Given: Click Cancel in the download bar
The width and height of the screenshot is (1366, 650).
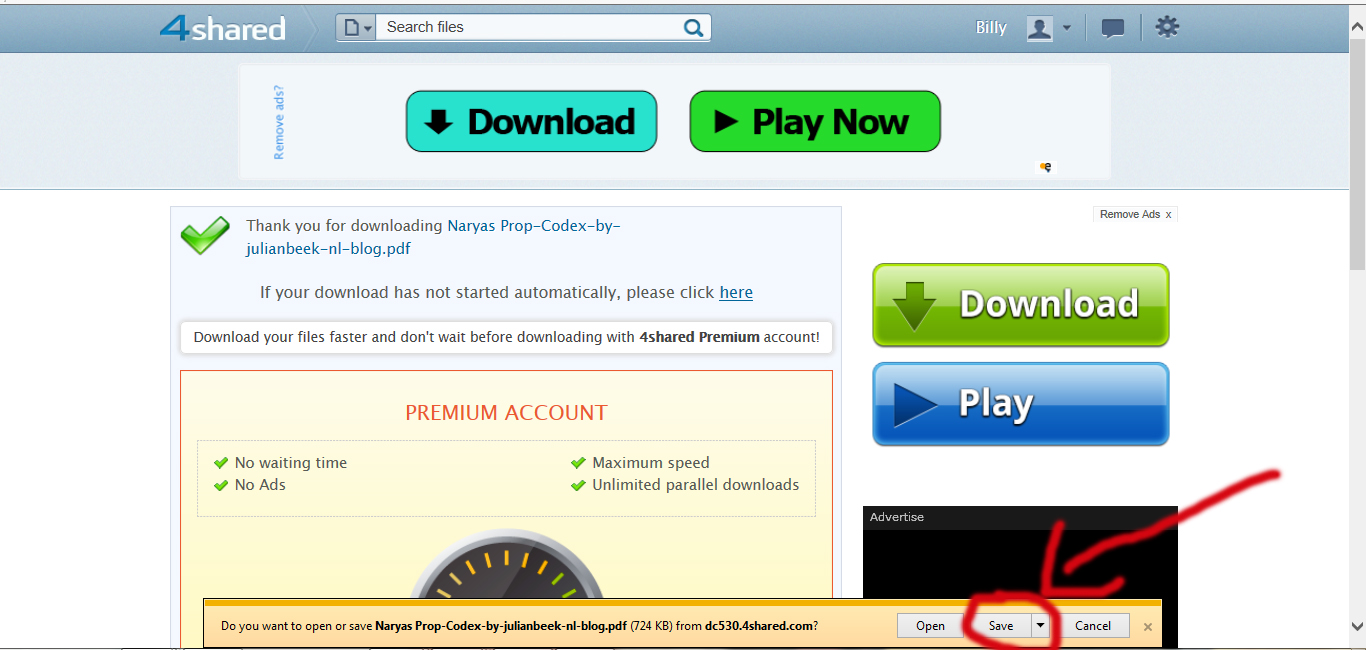Looking at the screenshot, I should point(1093,626).
